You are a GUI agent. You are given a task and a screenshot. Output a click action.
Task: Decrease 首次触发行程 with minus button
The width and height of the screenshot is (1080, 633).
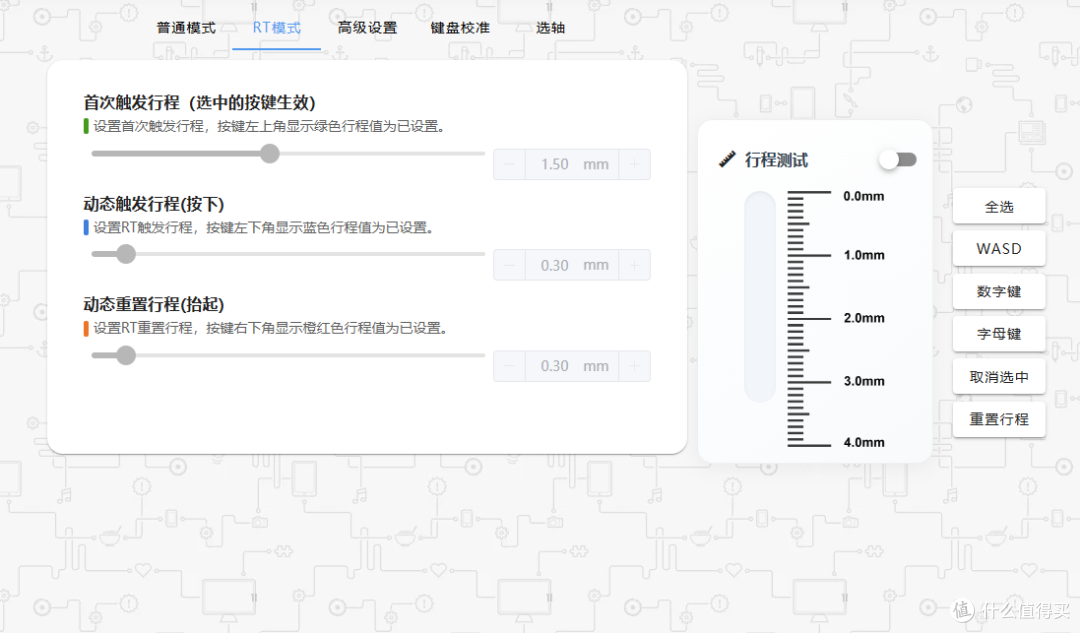[510, 164]
